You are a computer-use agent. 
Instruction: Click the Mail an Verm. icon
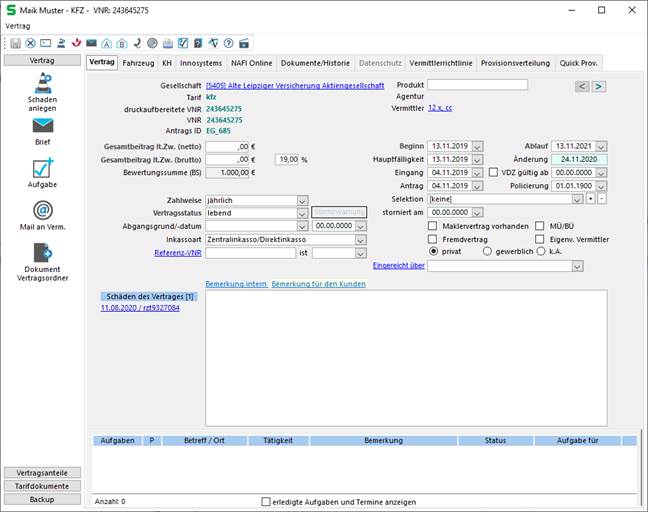point(42,210)
